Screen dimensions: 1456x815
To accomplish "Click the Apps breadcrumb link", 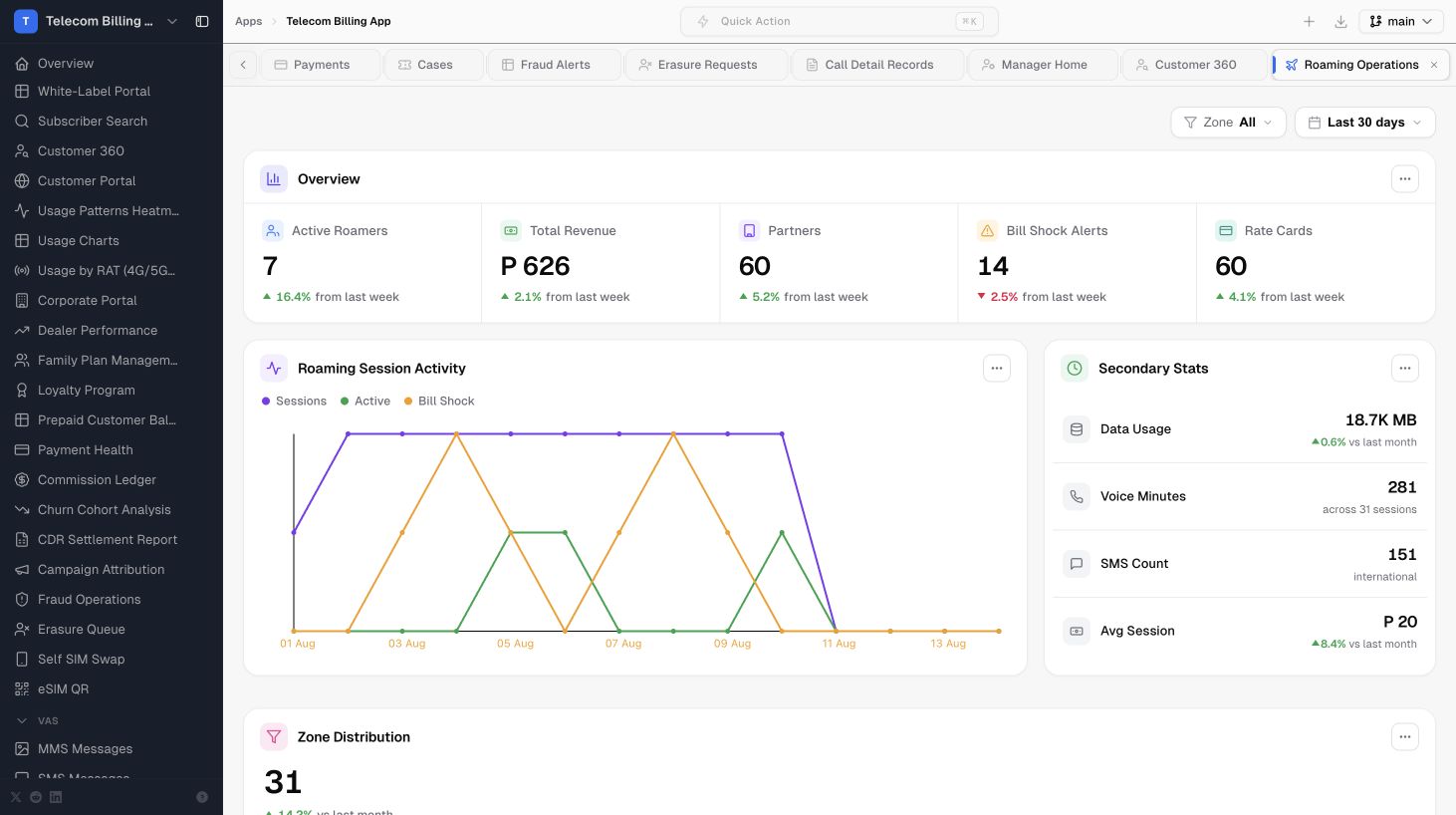I will [x=249, y=21].
